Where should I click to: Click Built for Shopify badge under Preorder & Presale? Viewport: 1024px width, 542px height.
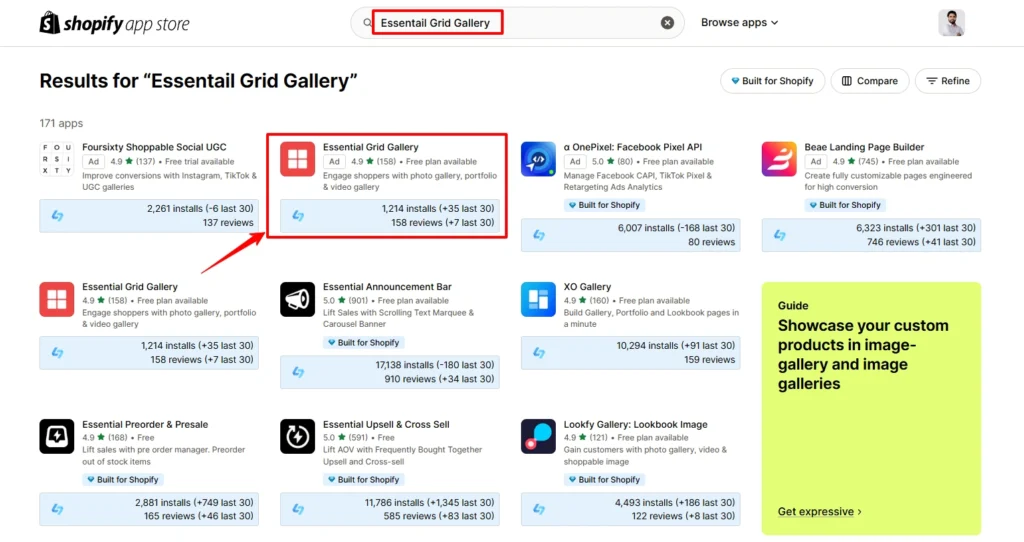123,480
